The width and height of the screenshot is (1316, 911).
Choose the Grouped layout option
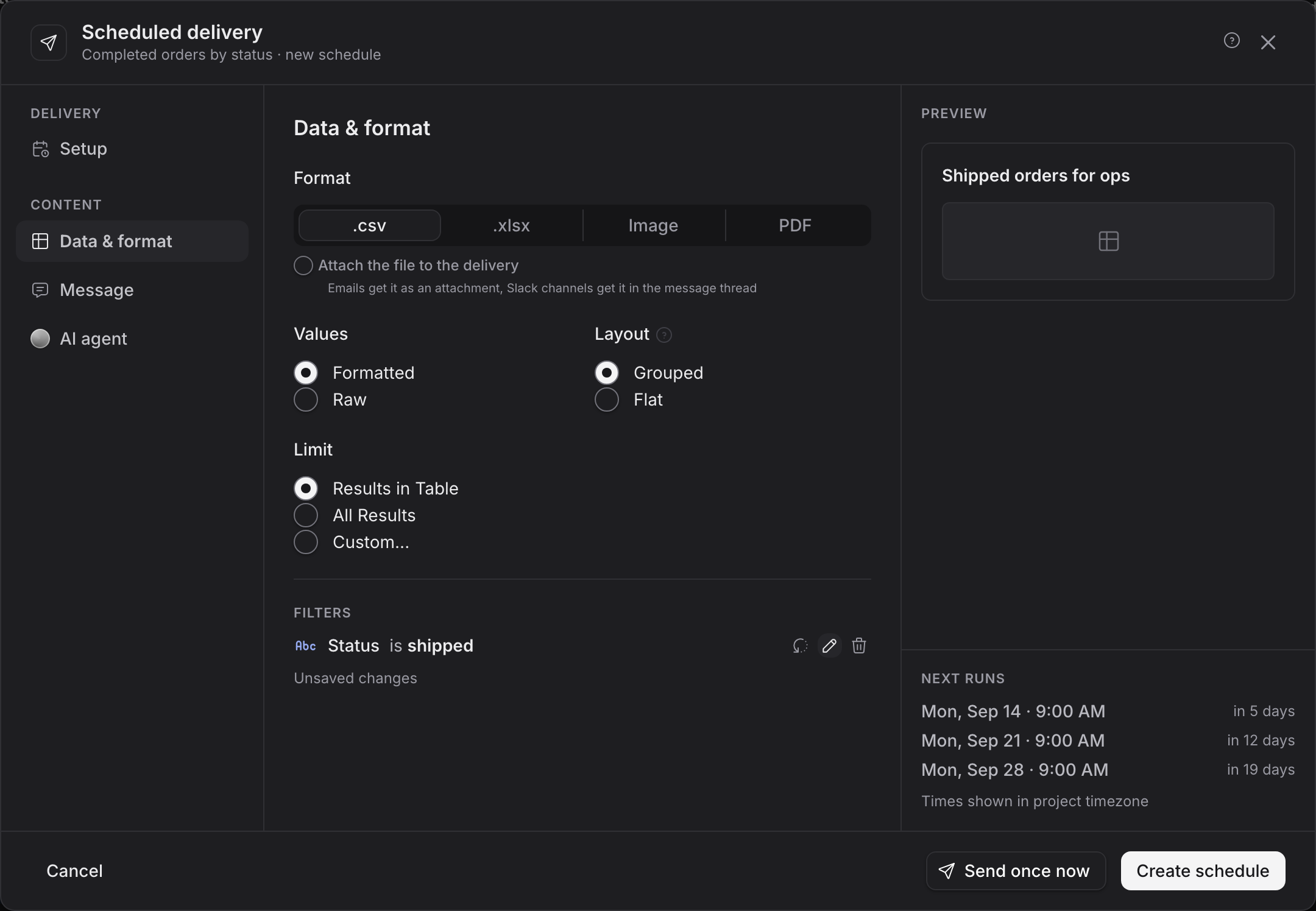[x=607, y=373]
